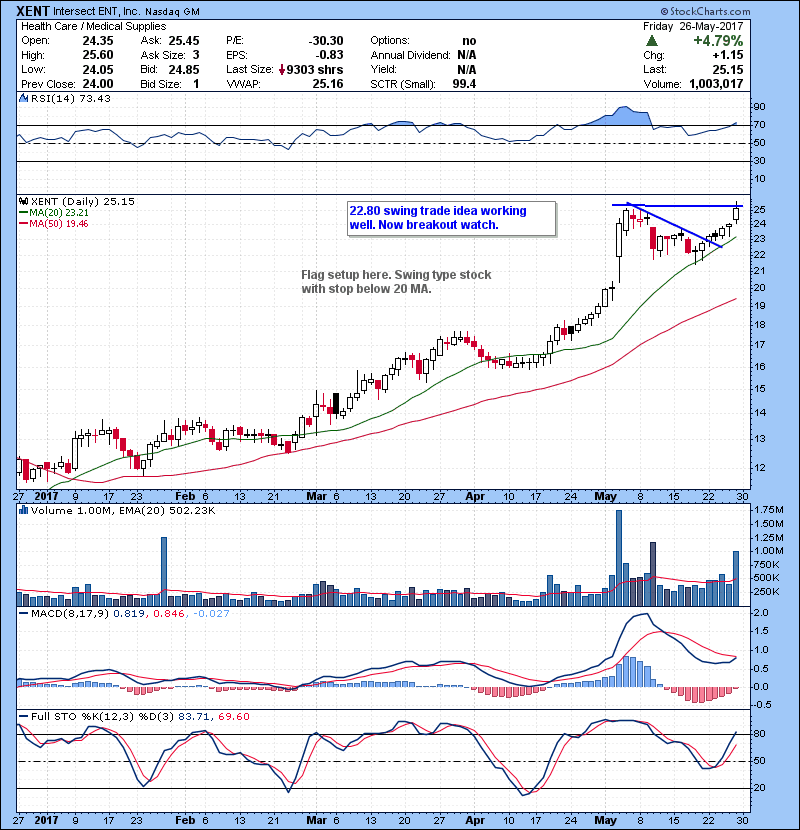The width and height of the screenshot is (800, 830).
Task: Click the Volume 1,003,017 value
Action: tap(716, 84)
